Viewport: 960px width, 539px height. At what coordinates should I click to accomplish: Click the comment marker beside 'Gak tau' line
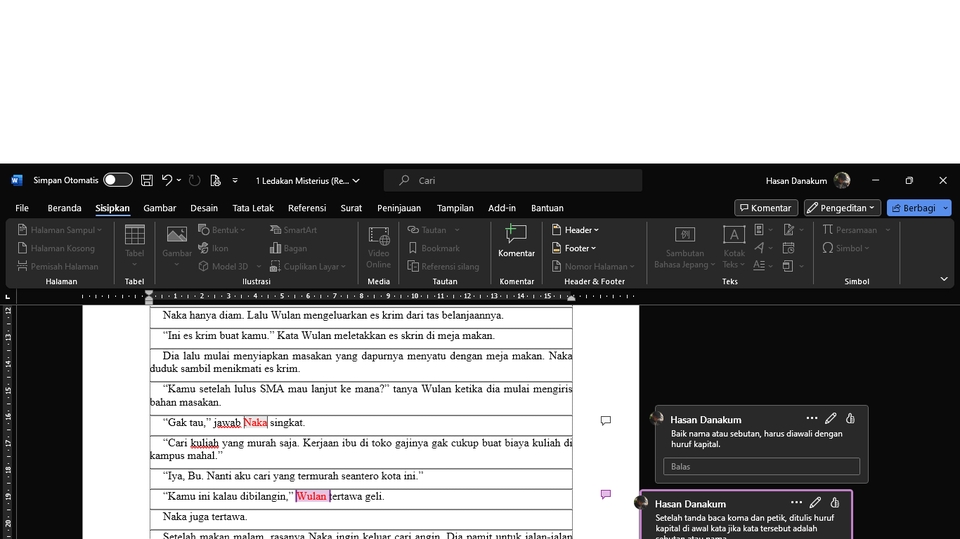(606, 421)
